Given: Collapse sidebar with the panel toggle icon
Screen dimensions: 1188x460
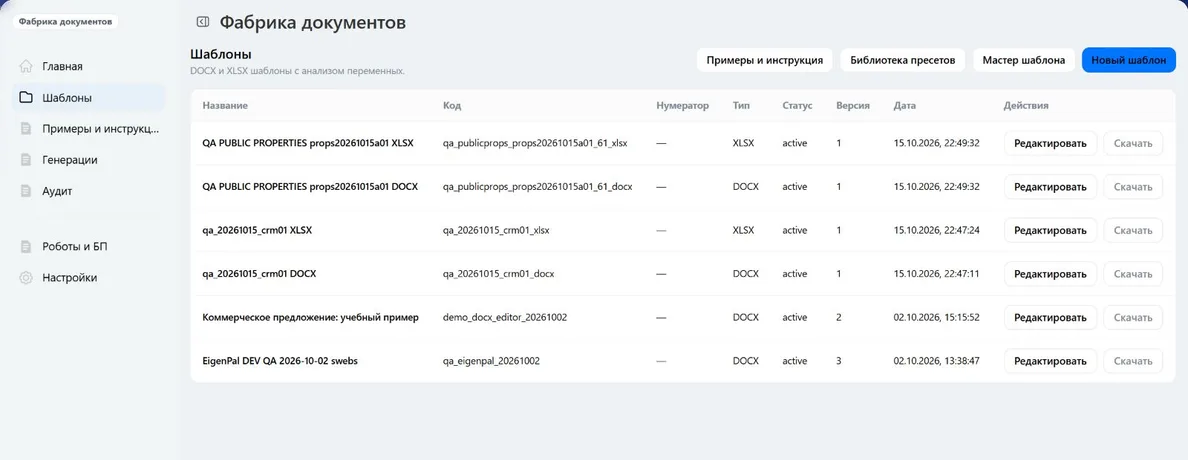Looking at the screenshot, I should [x=202, y=22].
